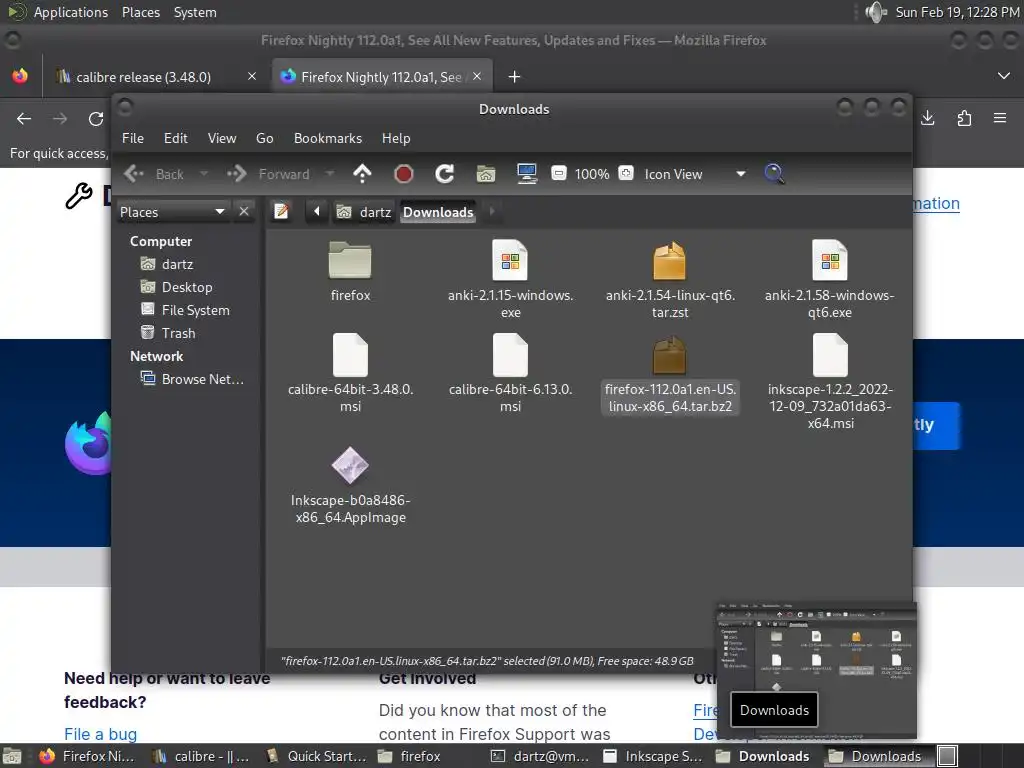
Task: Open the Edit menu
Action: 176,138
